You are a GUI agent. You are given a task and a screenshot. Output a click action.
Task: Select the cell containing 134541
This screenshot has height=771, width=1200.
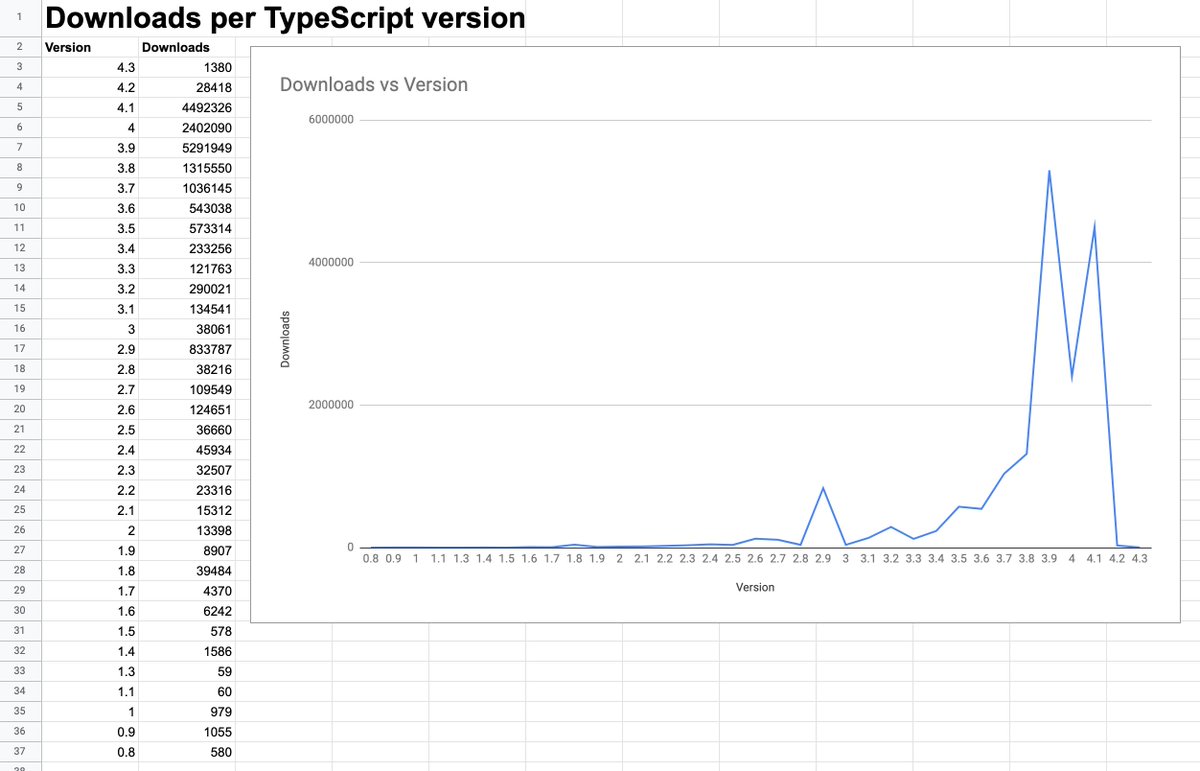click(187, 308)
